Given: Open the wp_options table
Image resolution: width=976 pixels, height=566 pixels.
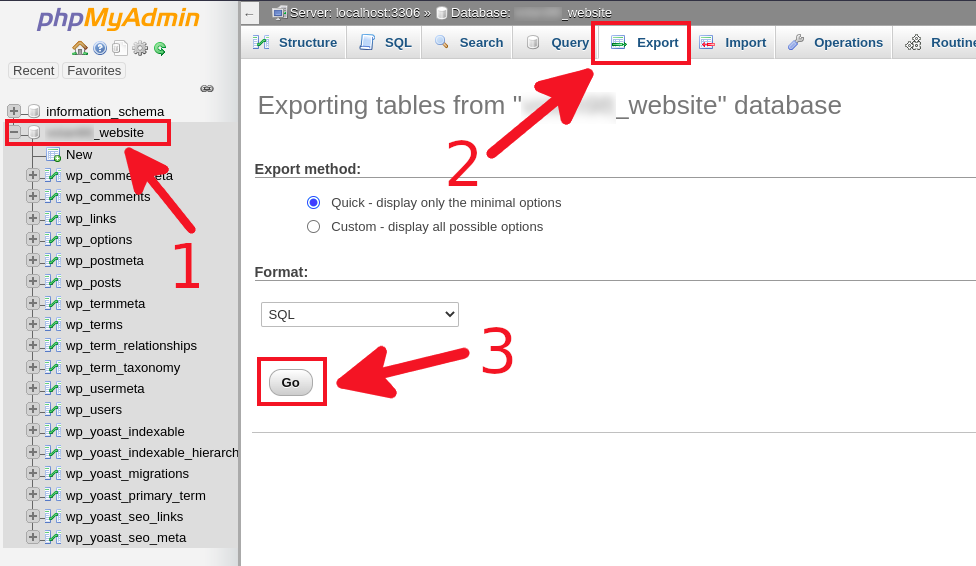Looking at the screenshot, I should 99,240.
